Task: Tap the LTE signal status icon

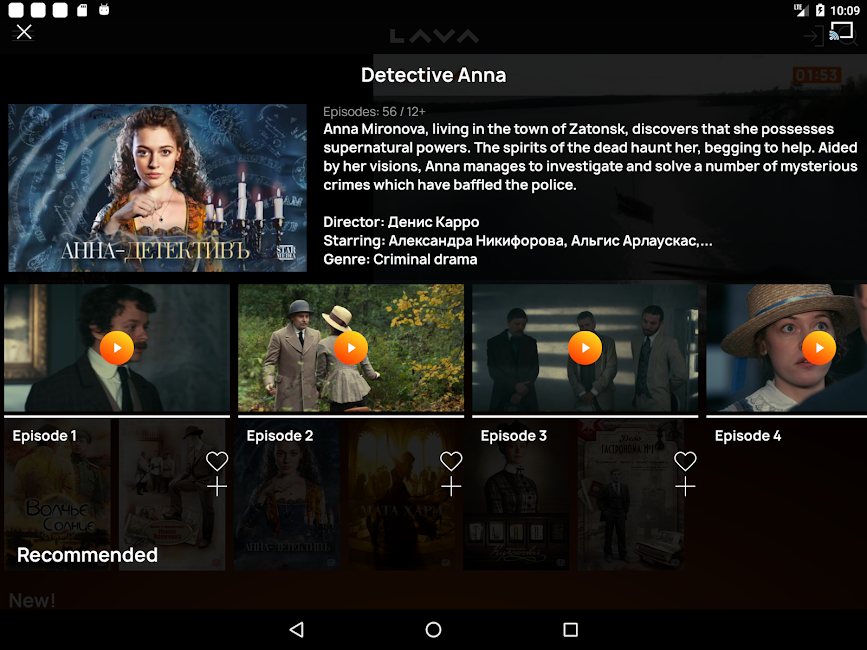Action: point(801,10)
